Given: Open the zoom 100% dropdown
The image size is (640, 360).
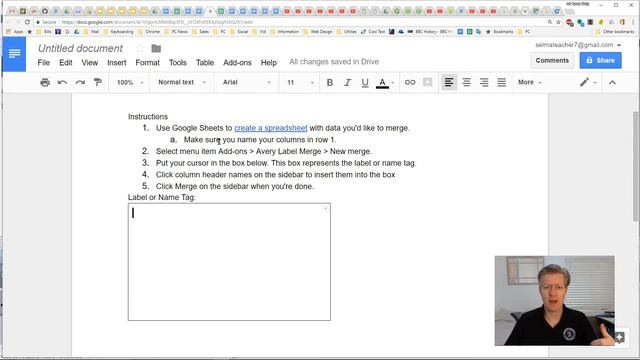Looking at the screenshot, I should [x=130, y=82].
